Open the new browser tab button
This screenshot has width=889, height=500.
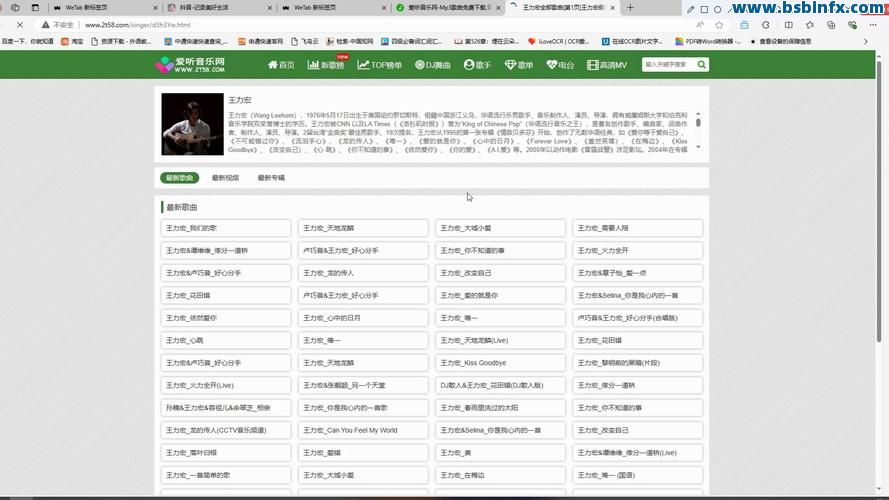coord(629,7)
